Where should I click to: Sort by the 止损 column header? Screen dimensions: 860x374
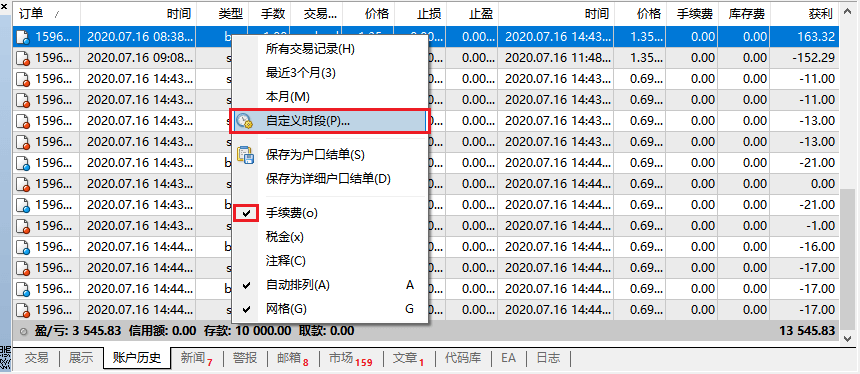click(x=420, y=14)
